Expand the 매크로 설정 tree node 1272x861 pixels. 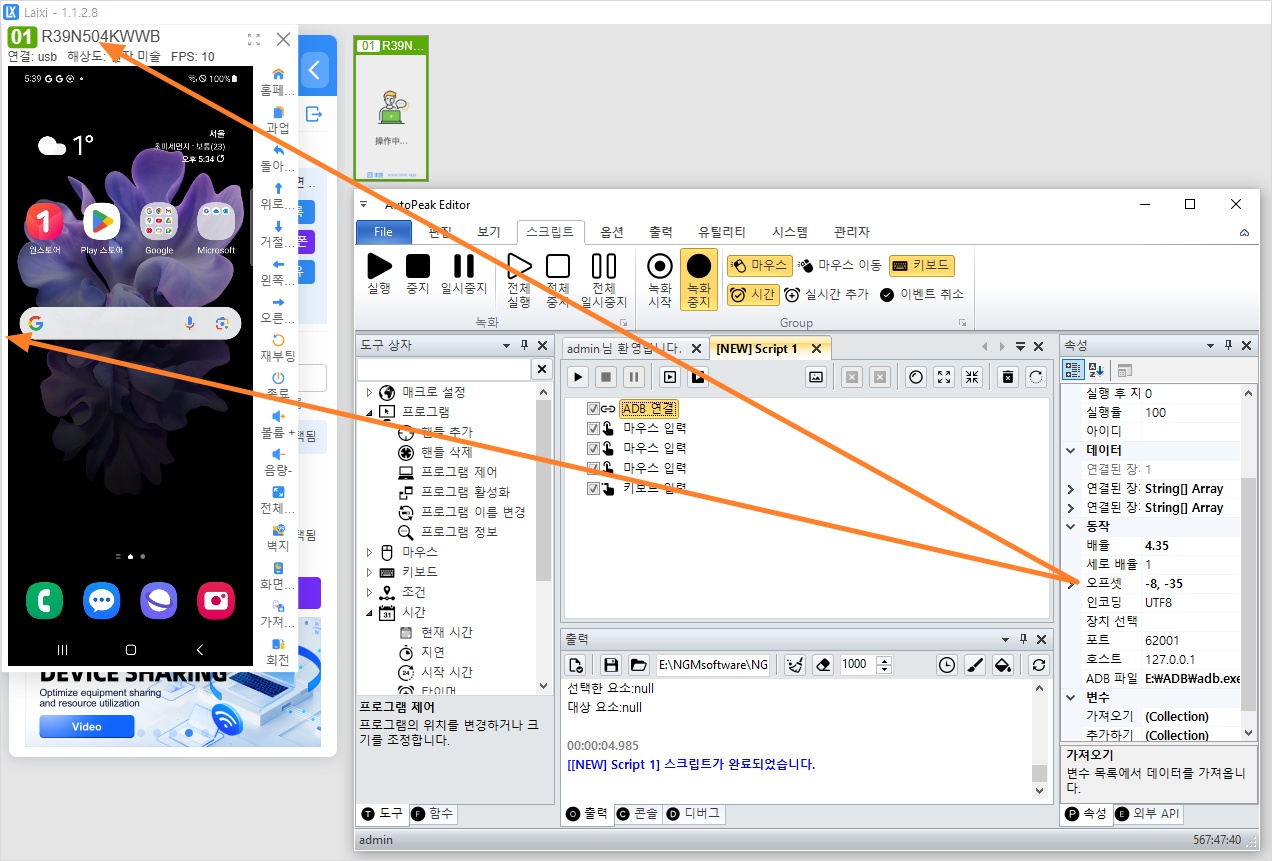click(x=368, y=392)
